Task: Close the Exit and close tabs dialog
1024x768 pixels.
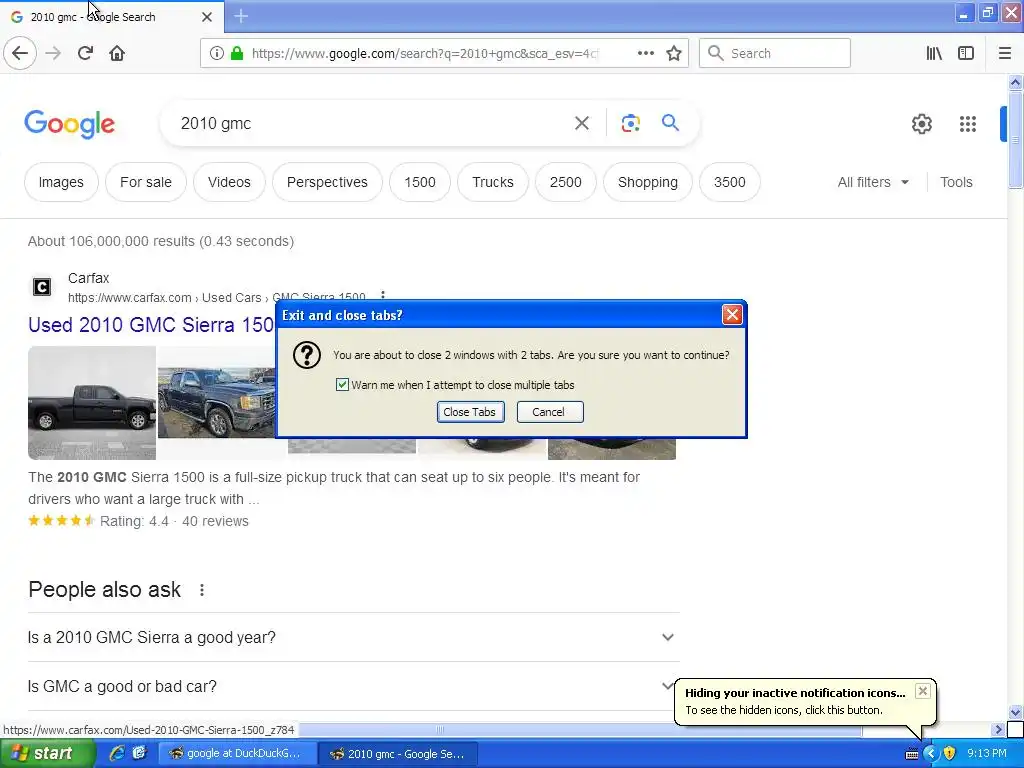Action: pyautogui.click(x=732, y=315)
